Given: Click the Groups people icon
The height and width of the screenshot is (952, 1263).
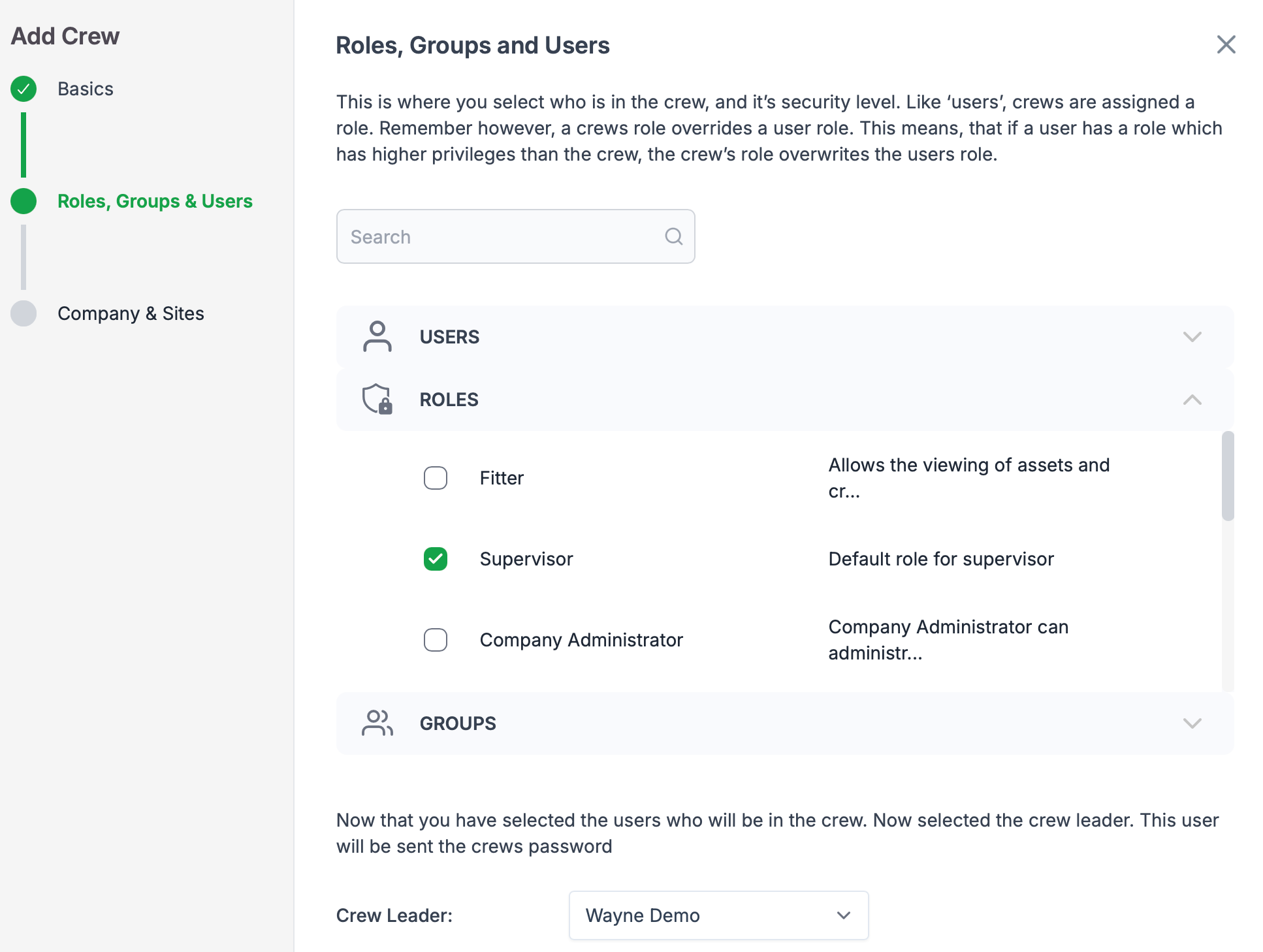Looking at the screenshot, I should [x=377, y=723].
